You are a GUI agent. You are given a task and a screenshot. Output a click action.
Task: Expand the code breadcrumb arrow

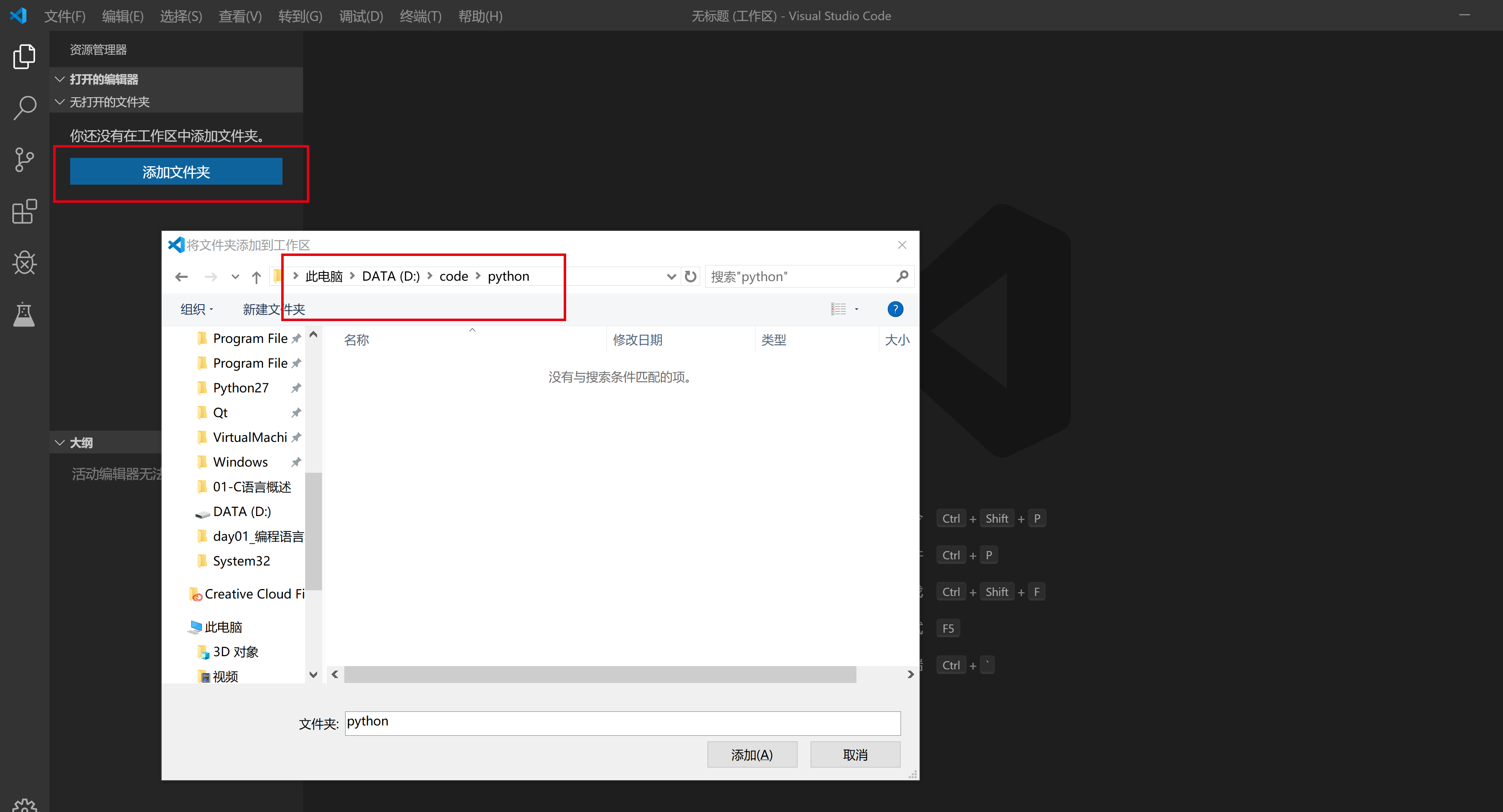[478, 276]
